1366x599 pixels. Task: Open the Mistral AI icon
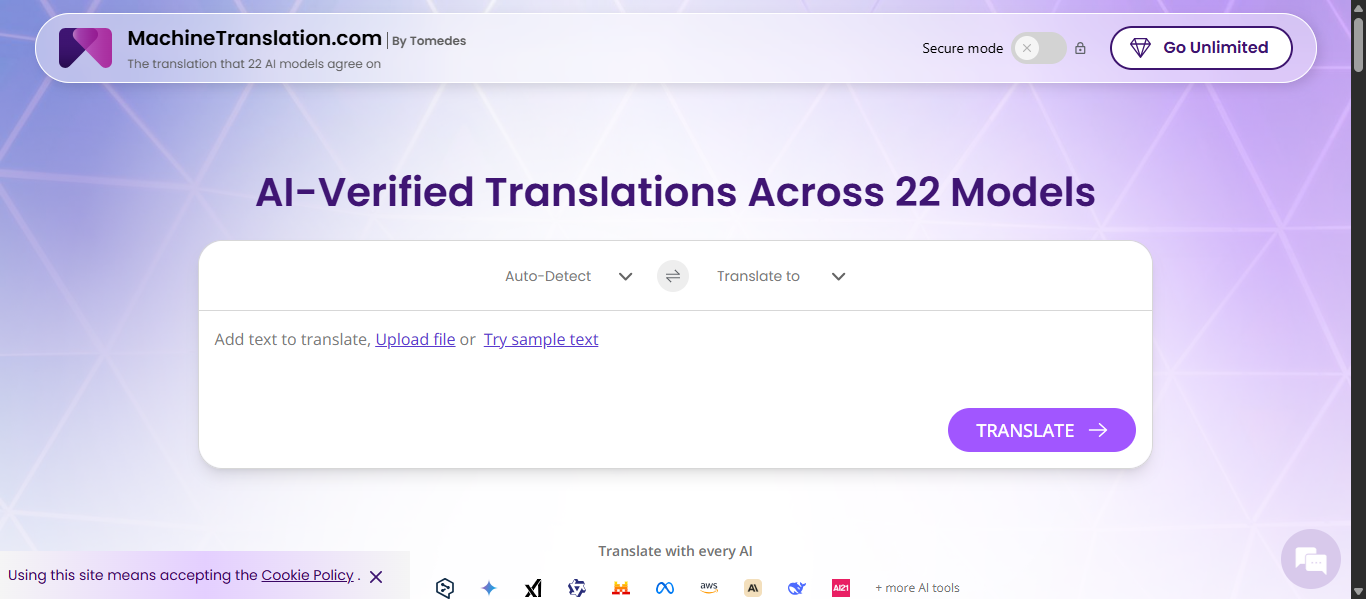pyautogui.click(x=621, y=588)
